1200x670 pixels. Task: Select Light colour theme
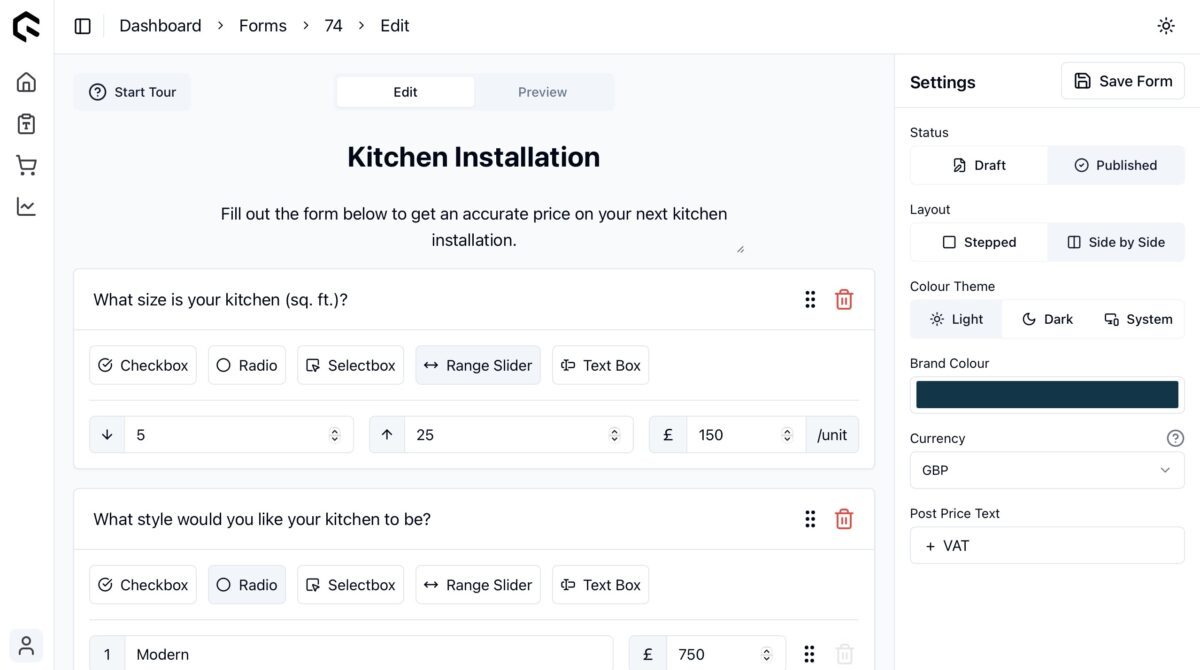(x=956, y=319)
